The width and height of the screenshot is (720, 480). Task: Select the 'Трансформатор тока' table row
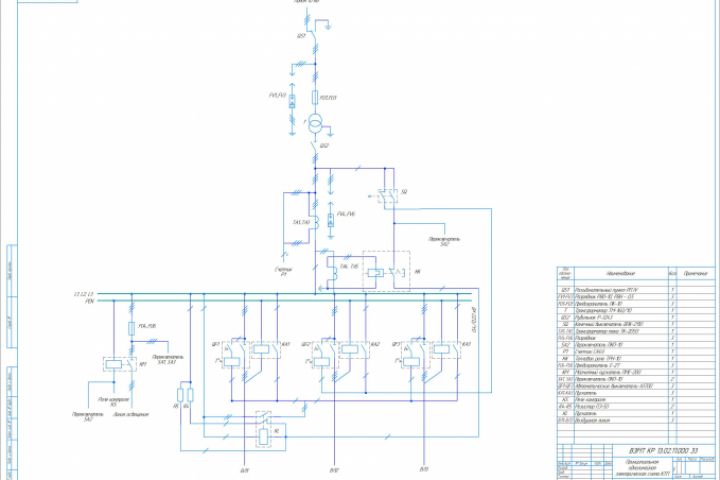[636, 331]
